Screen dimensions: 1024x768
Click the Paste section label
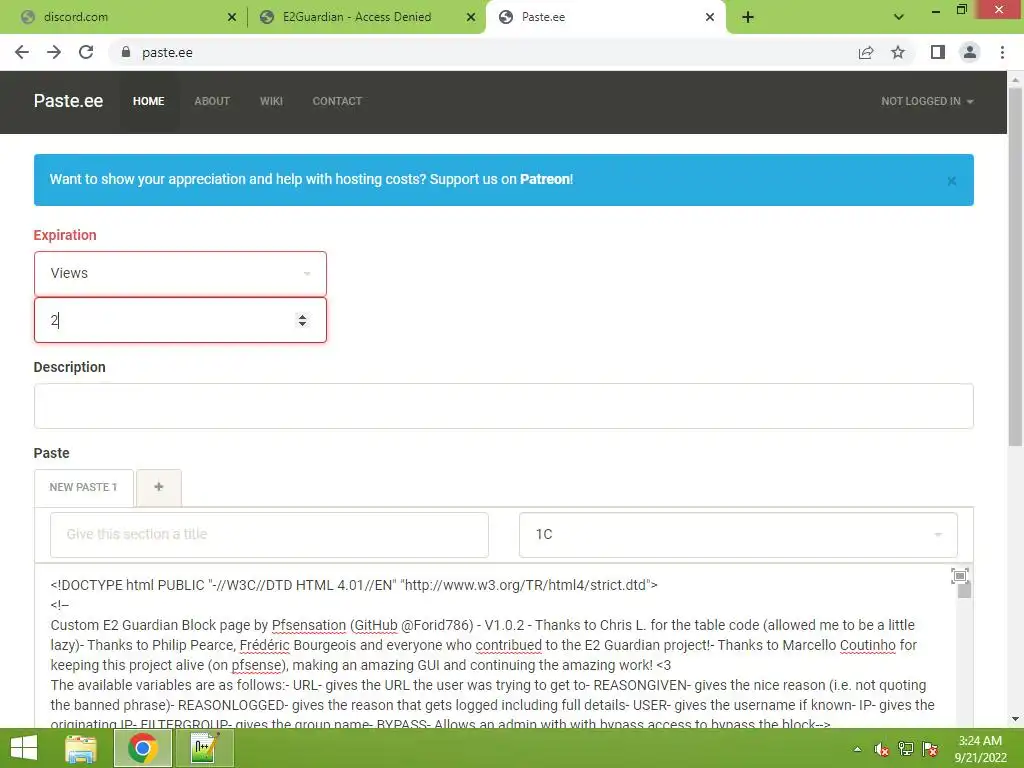click(52, 453)
